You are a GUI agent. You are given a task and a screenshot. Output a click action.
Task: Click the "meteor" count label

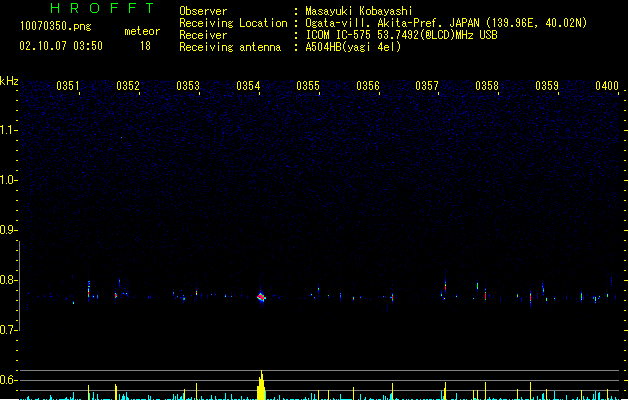[142, 31]
